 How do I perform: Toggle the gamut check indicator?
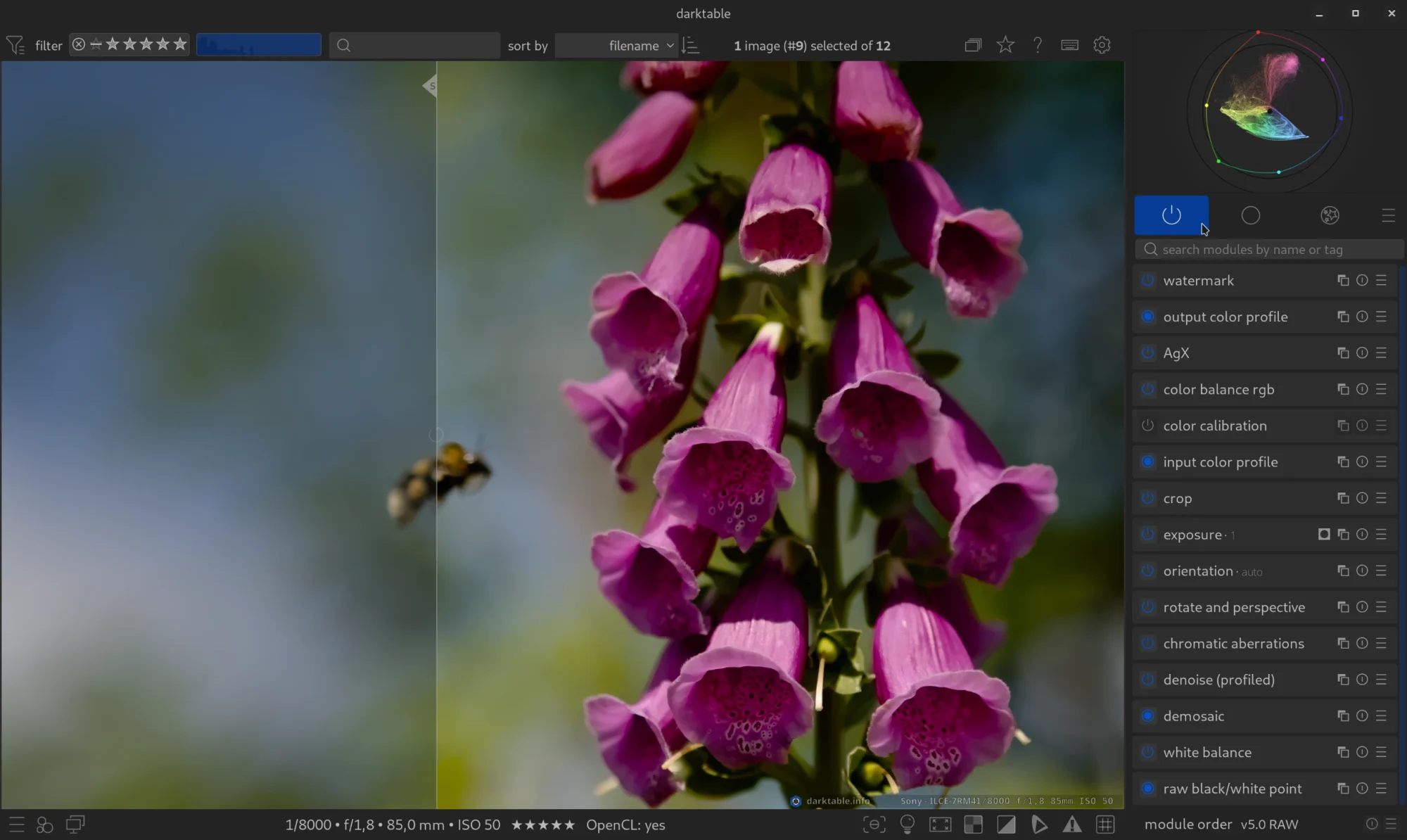pos(1039,825)
